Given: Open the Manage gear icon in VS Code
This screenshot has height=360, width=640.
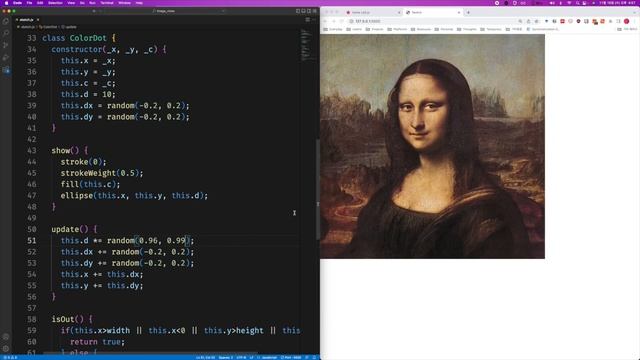Looking at the screenshot, I should coord(6,349).
